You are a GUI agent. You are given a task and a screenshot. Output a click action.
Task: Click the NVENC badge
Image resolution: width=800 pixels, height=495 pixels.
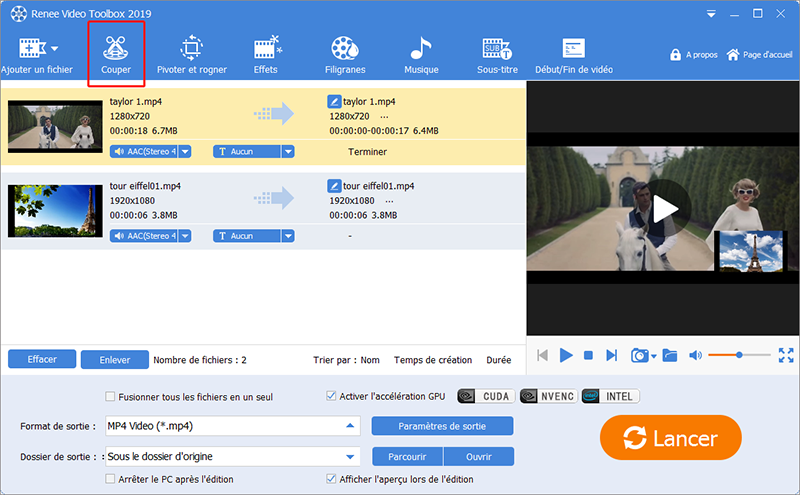(548, 396)
